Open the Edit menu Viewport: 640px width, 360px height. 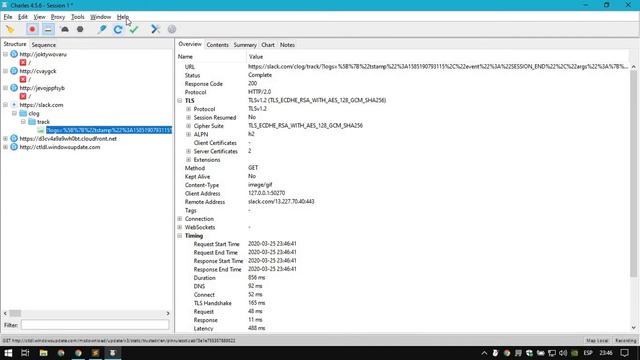point(23,17)
